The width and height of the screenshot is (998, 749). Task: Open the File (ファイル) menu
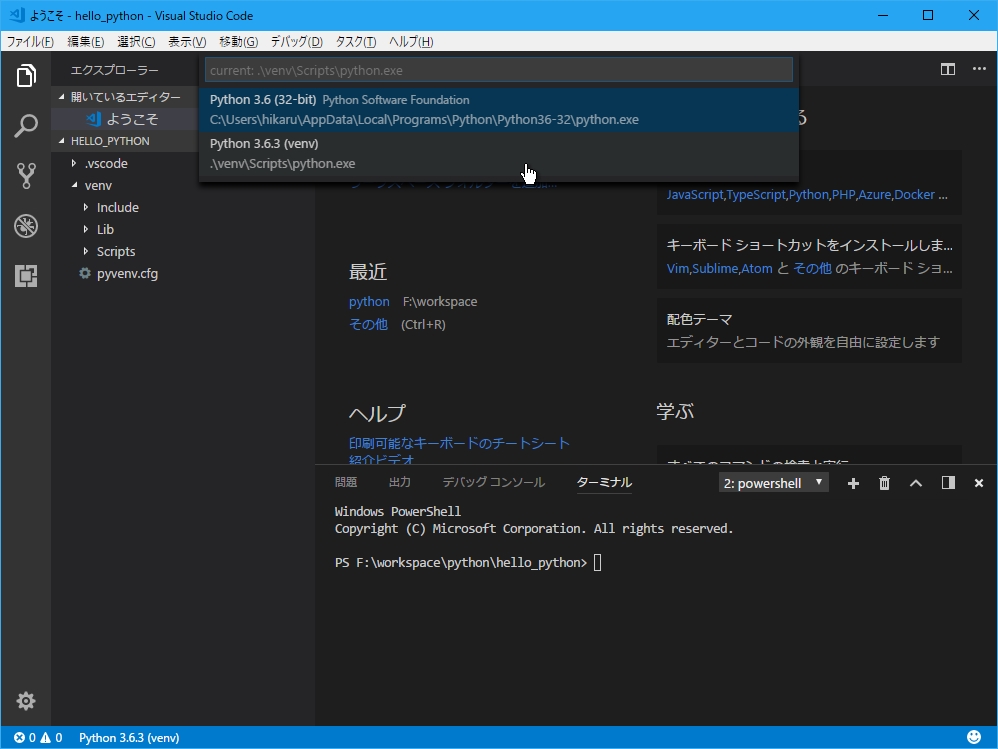click(x=30, y=41)
